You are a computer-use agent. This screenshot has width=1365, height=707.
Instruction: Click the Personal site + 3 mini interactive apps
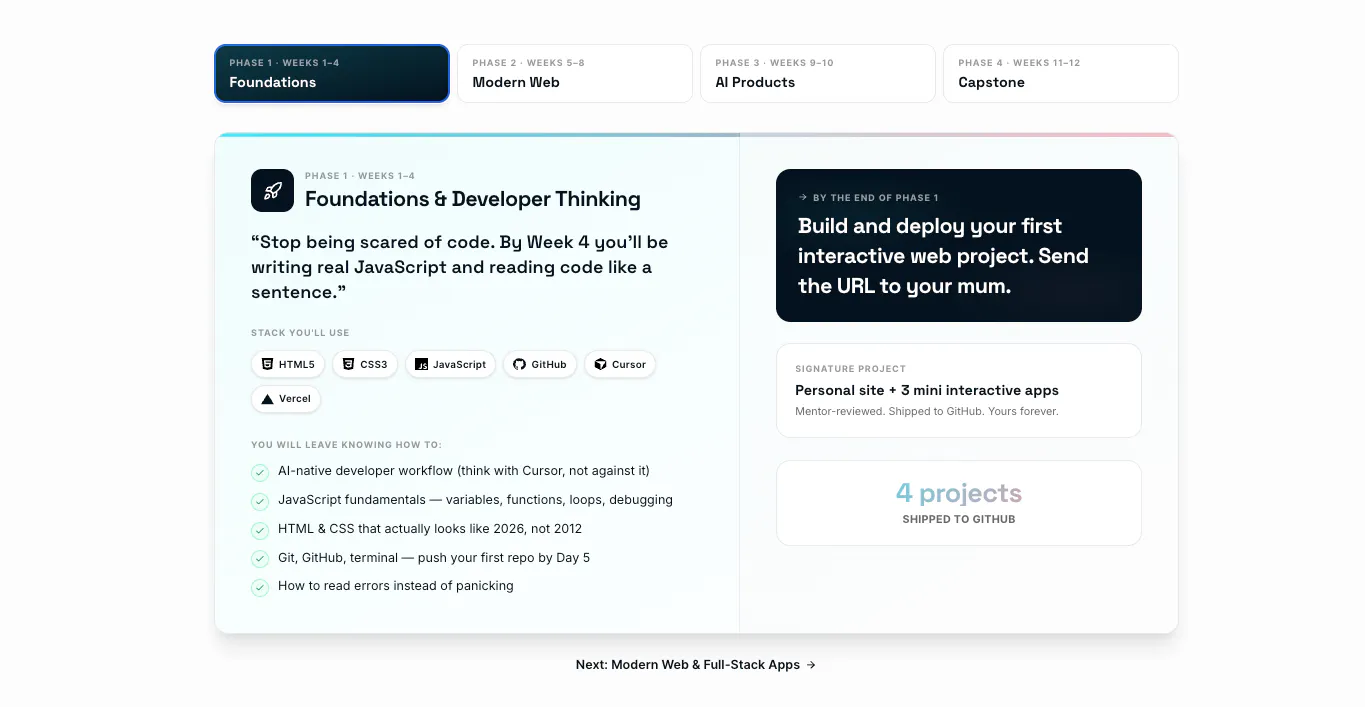927,390
